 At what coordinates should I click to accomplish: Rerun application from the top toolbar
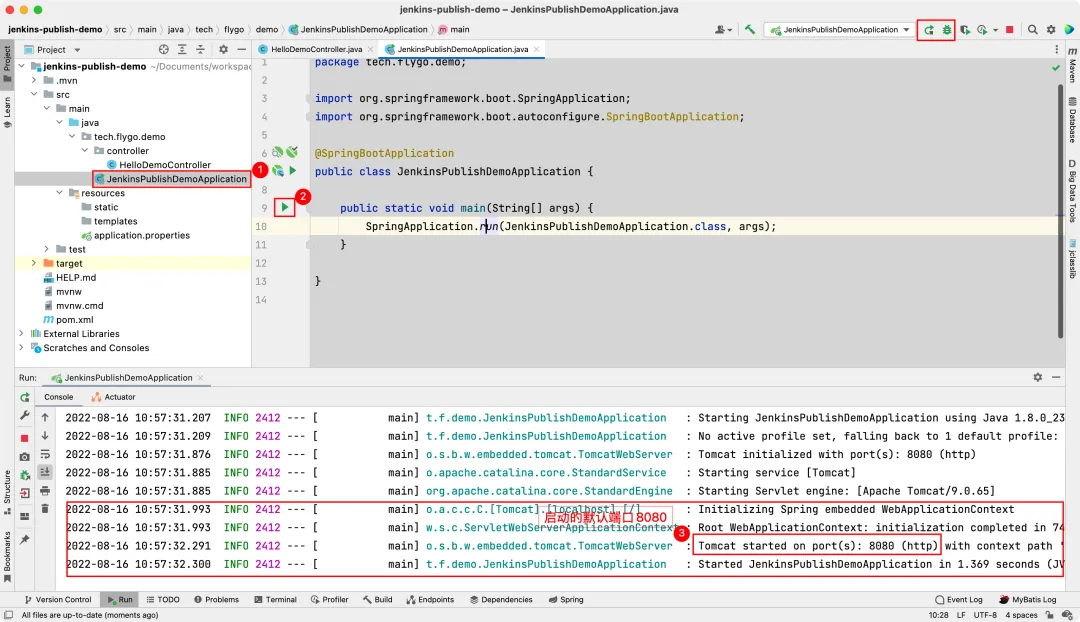coord(928,30)
